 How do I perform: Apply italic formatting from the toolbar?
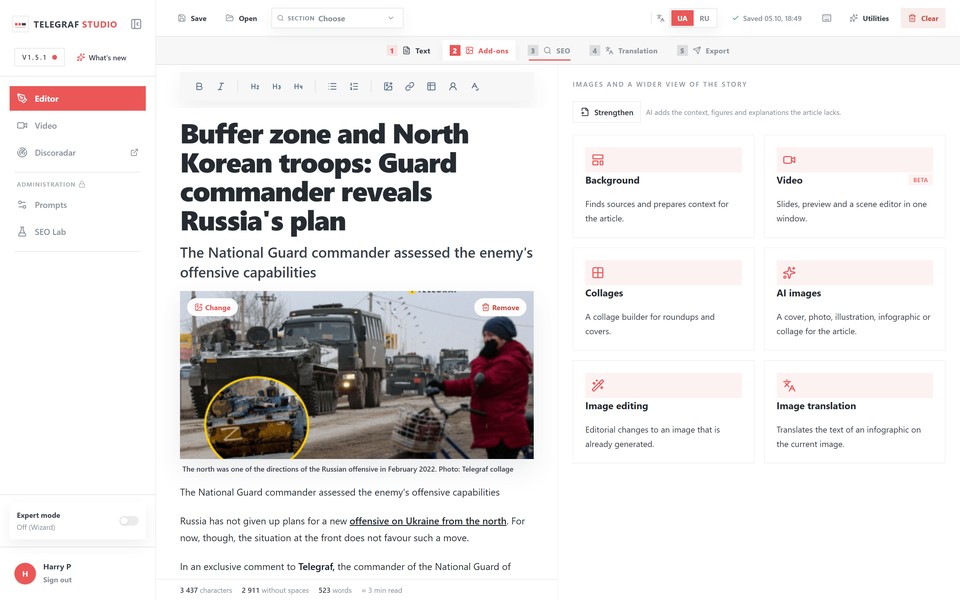[220, 86]
